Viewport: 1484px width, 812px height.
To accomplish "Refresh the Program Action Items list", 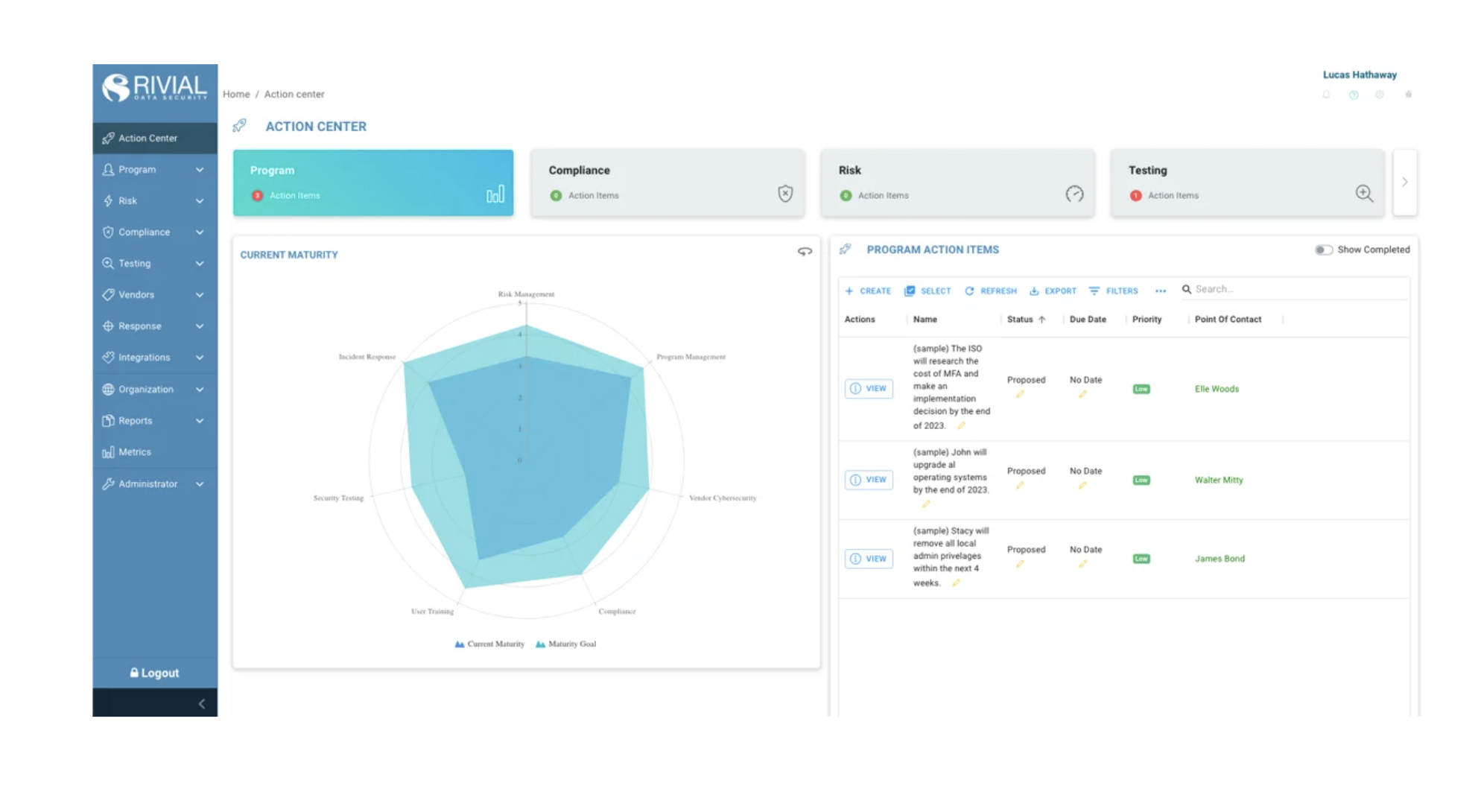I will (x=991, y=291).
